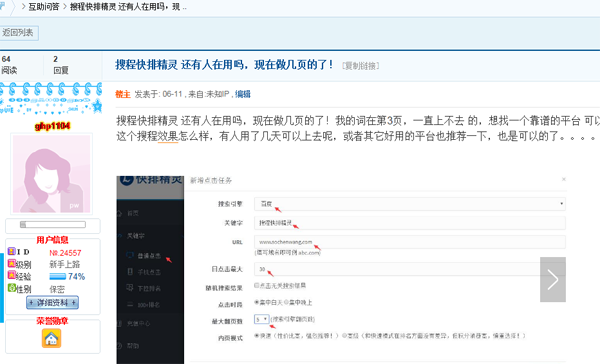This screenshot has height=364, width=600.
Task: Click the user progress bar under avatar
Action: pos(53,225)
